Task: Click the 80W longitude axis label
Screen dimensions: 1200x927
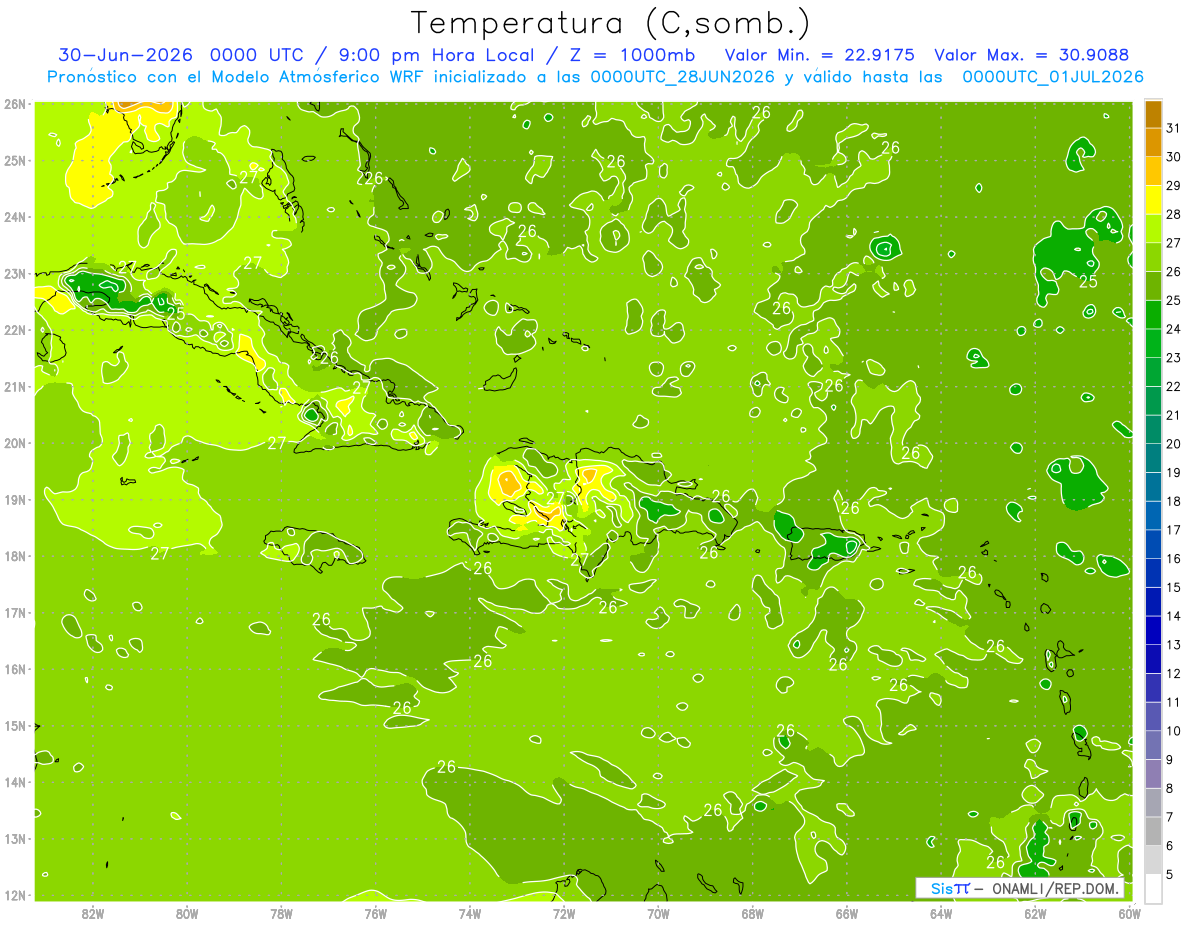Action: tap(187, 913)
